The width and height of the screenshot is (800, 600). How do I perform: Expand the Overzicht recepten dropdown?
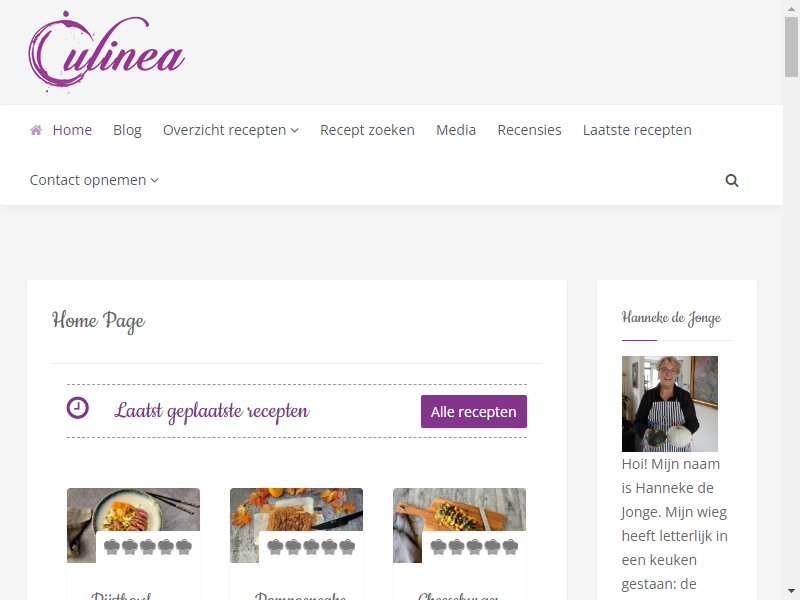231,130
